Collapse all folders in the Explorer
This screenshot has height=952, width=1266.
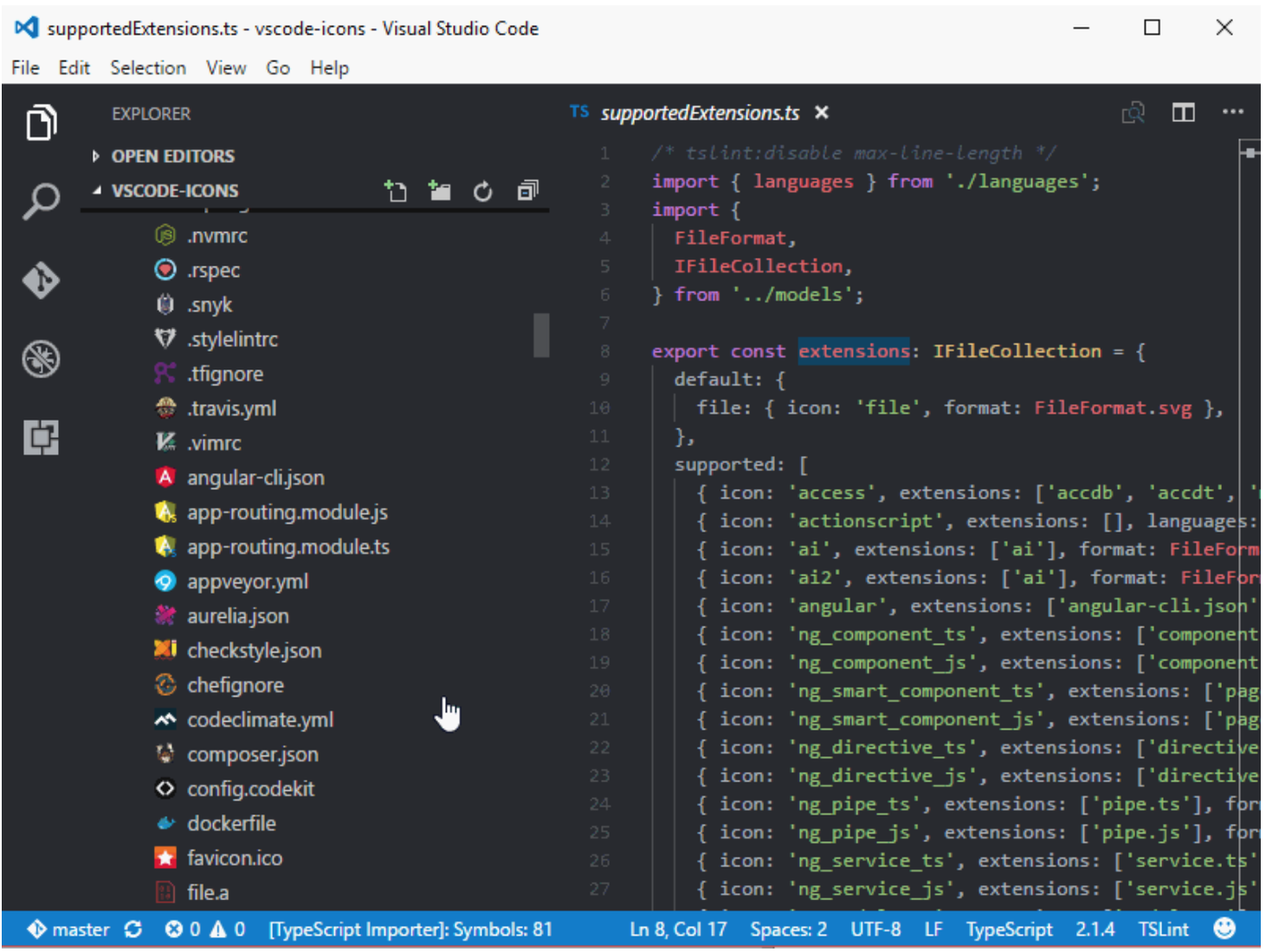(527, 191)
